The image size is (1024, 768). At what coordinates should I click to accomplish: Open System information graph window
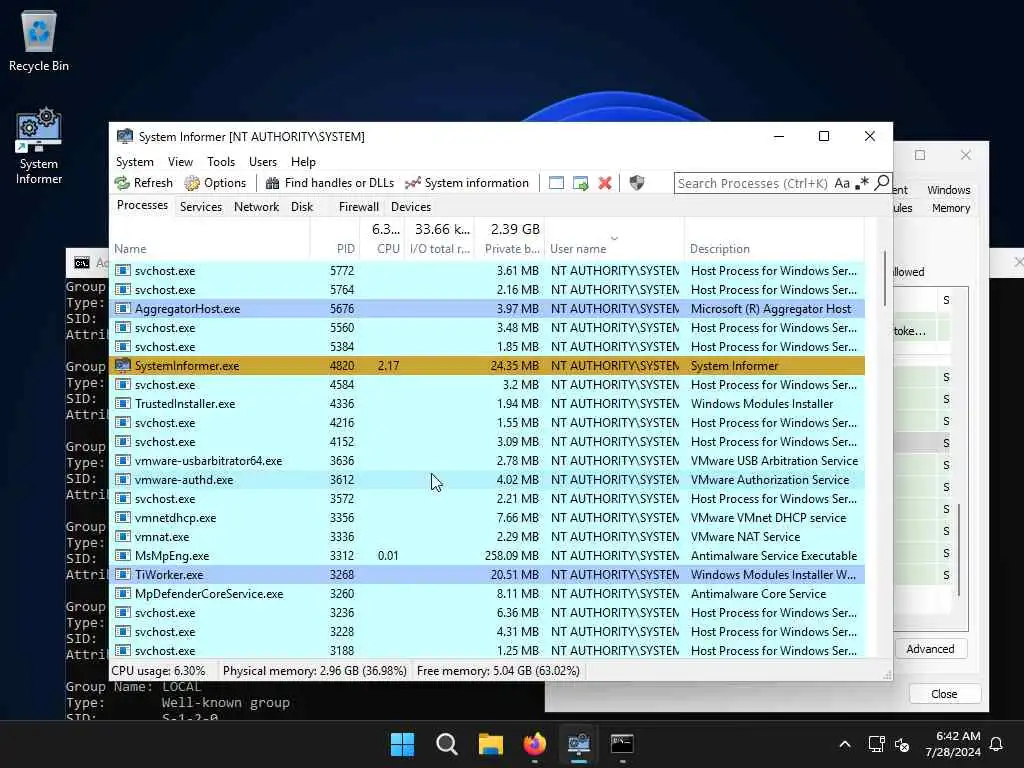click(467, 183)
